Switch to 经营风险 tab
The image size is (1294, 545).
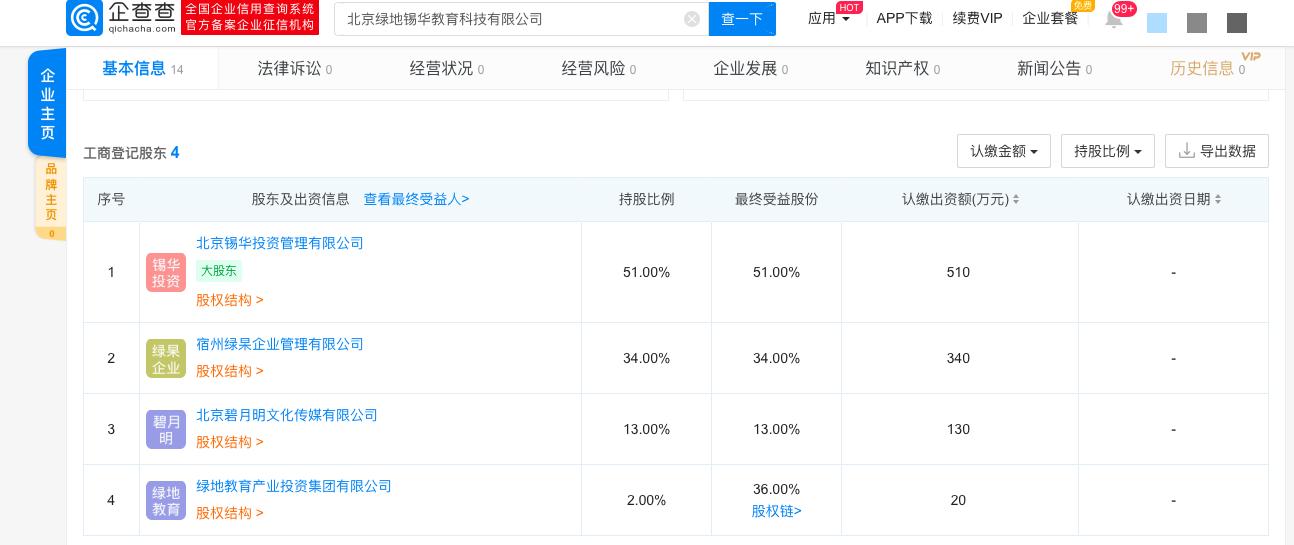coord(599,68)
